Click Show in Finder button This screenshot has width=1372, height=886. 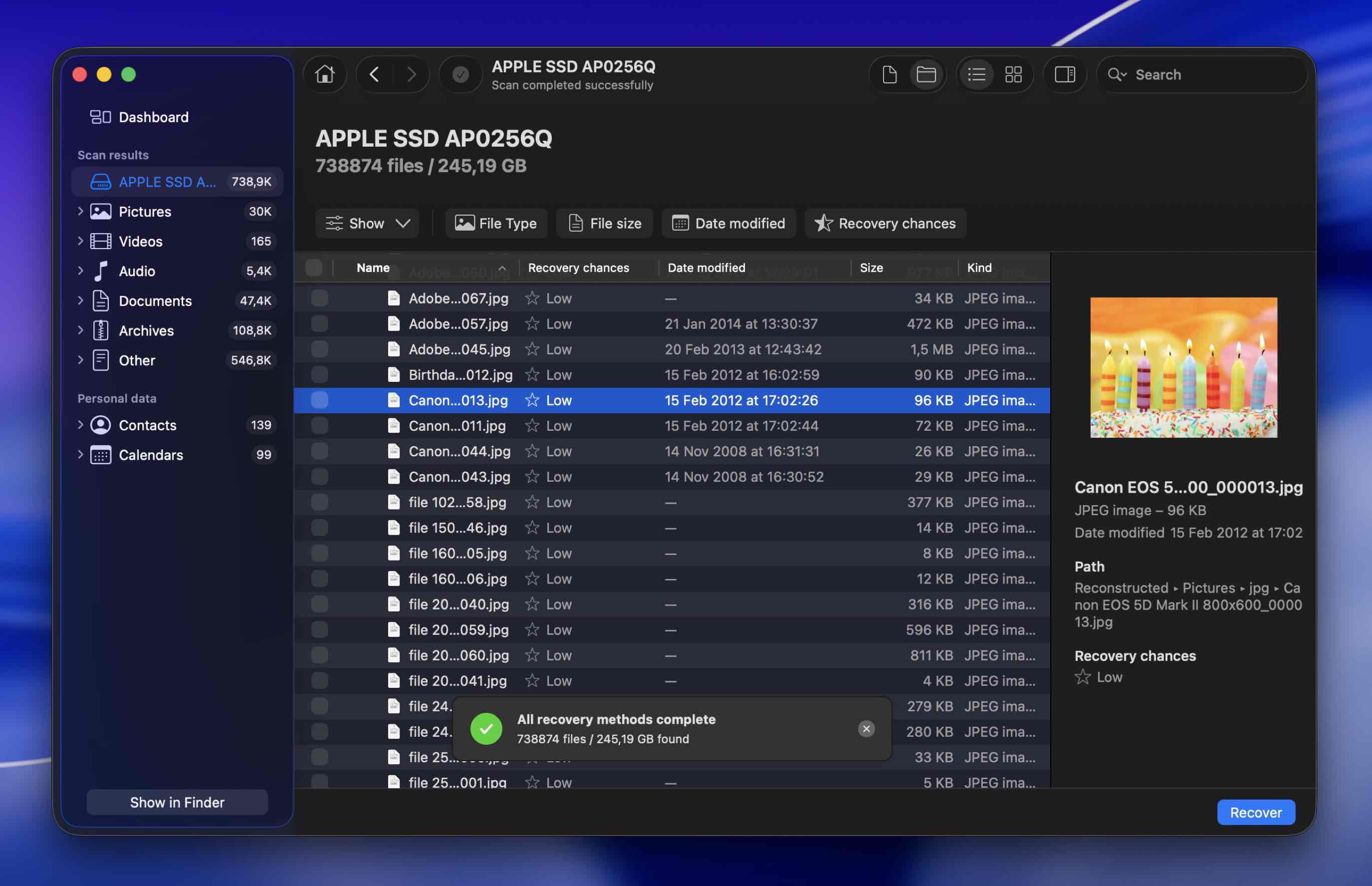pyautogui.click(x=177, y=802)
